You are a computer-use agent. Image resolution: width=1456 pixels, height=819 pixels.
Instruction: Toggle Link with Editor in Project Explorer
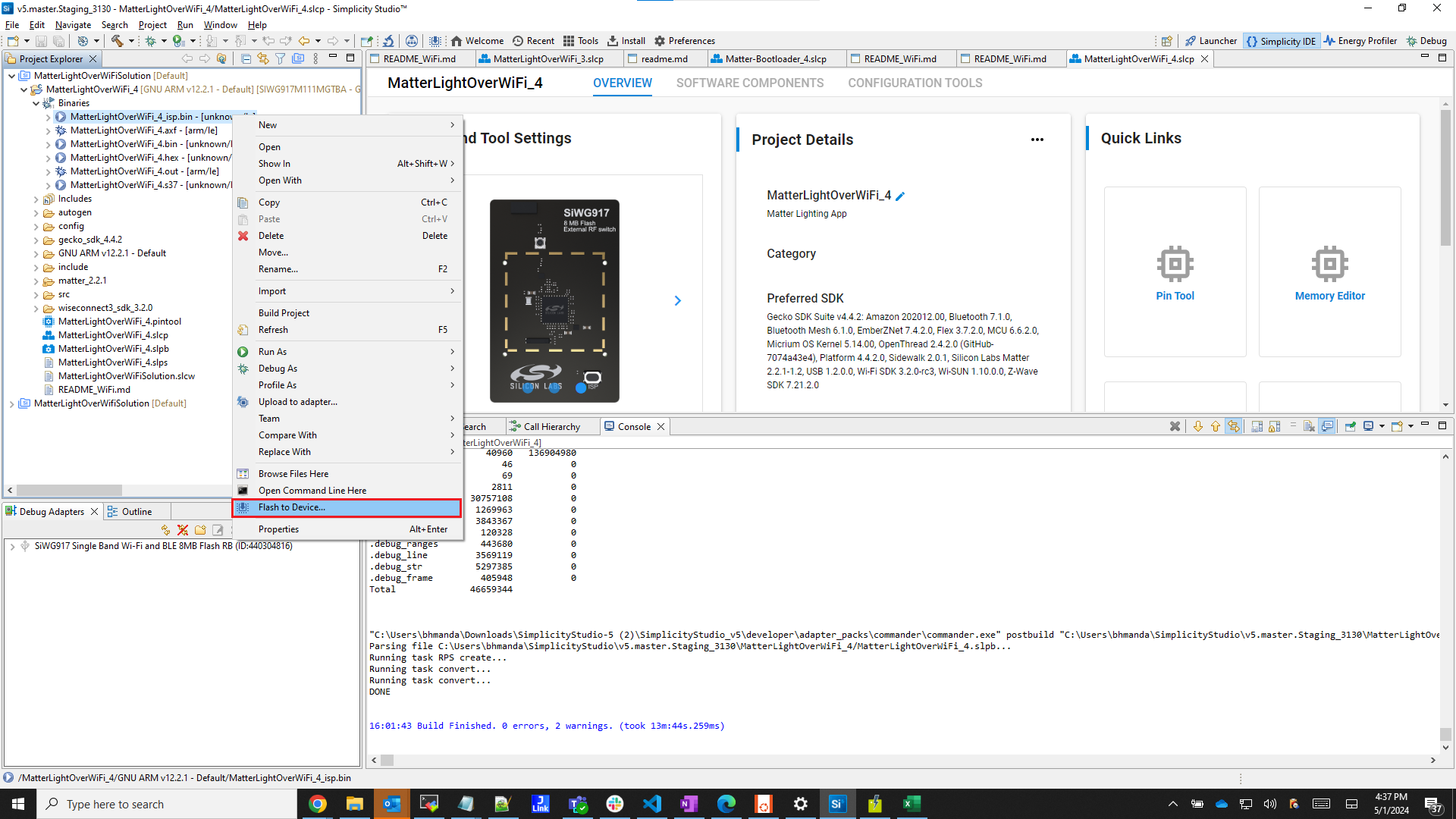[x=263, y=58]
